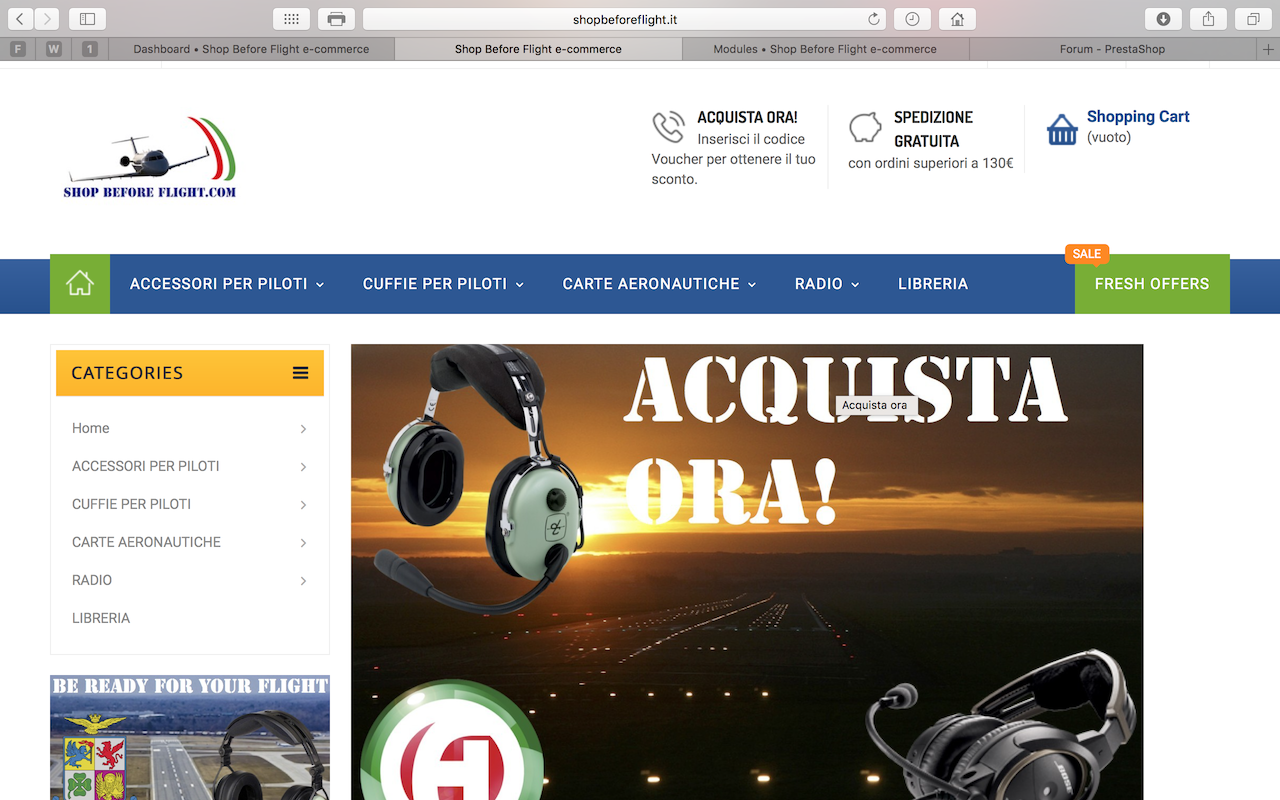The height and width of the screenshot is (800, 1280).
Task: Select the Shop Before Flight e-commerce tab
Action: coord(538,49)
